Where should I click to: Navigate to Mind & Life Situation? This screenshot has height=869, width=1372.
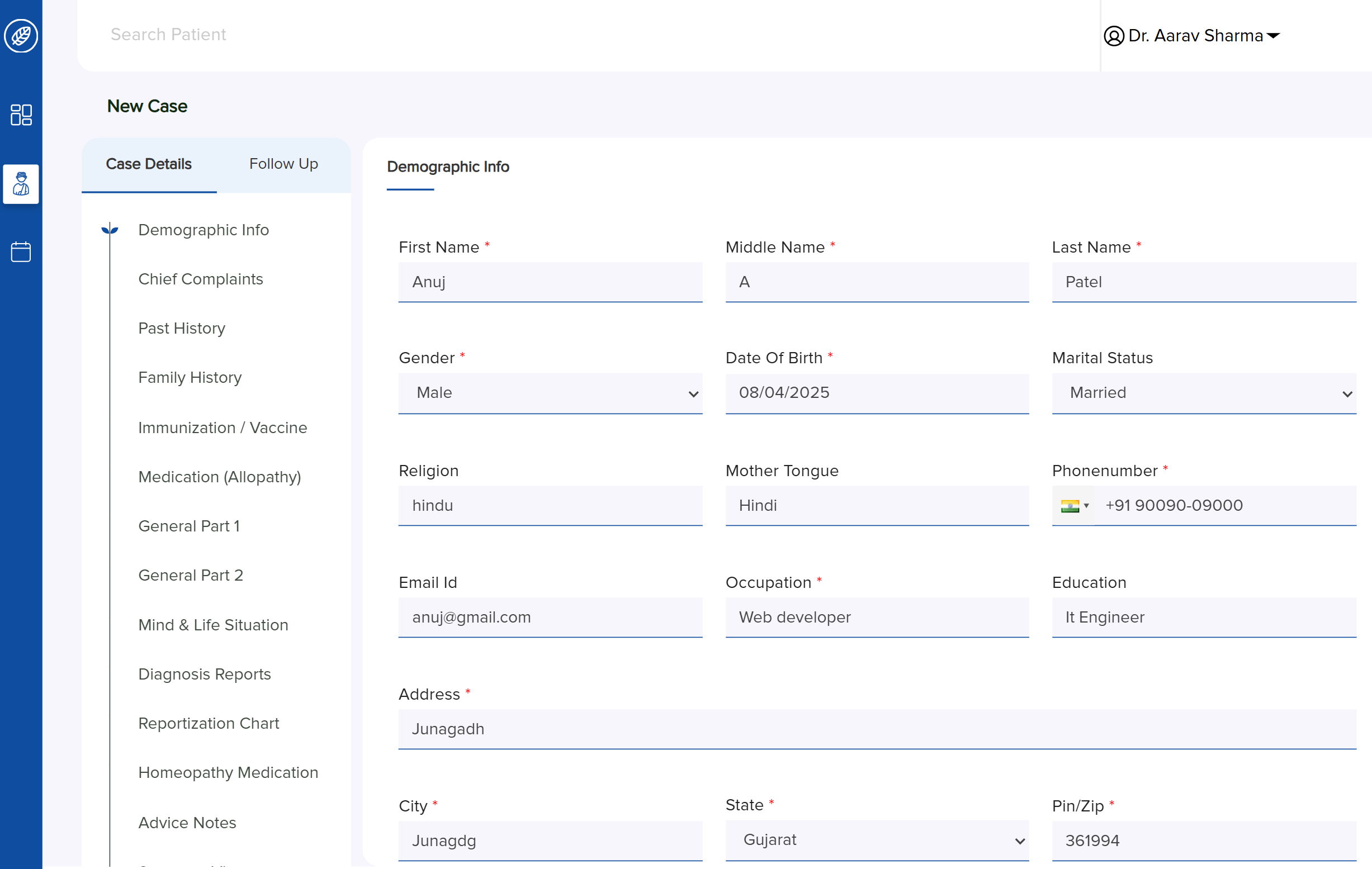click(213, 625)
